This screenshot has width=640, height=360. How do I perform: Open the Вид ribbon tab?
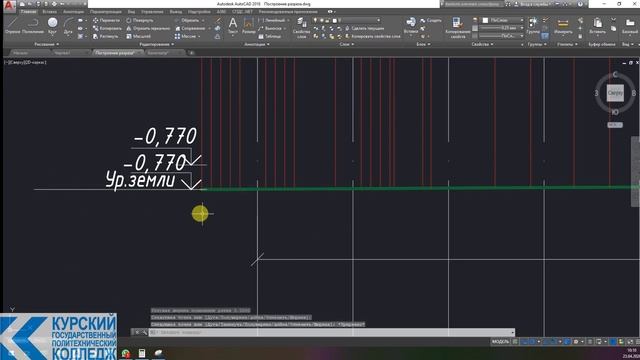(131, 12)
